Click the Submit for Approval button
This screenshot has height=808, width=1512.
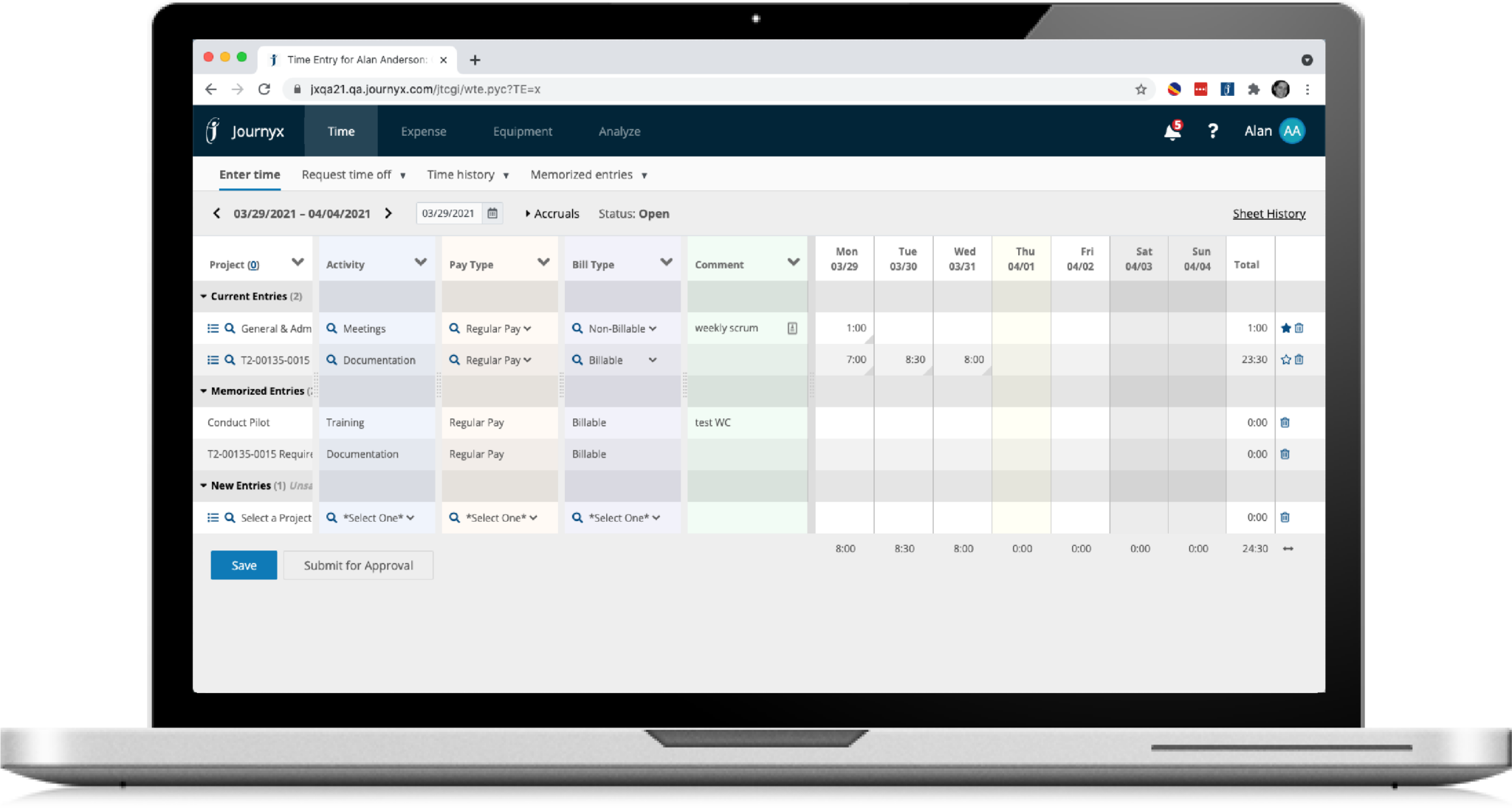coord(358,564)
